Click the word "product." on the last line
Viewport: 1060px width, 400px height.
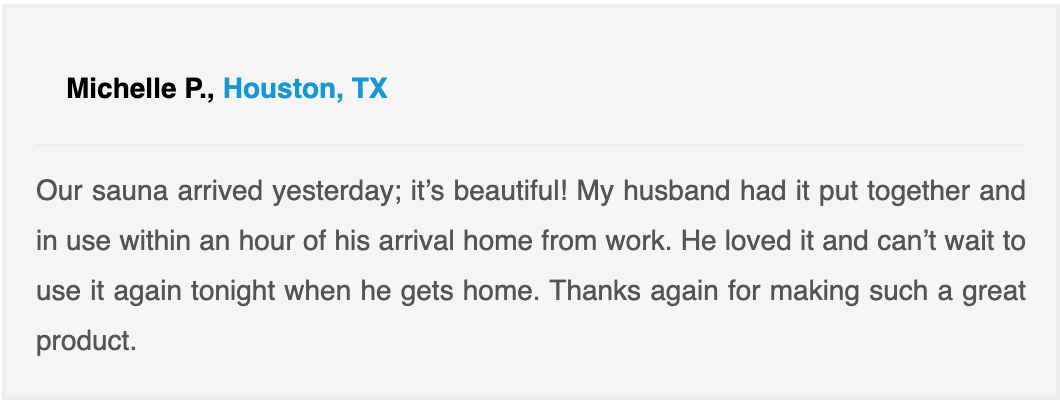87,342
